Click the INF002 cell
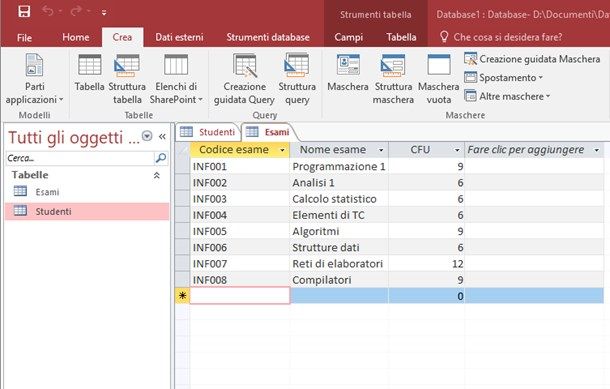 (x=240, y=183)
